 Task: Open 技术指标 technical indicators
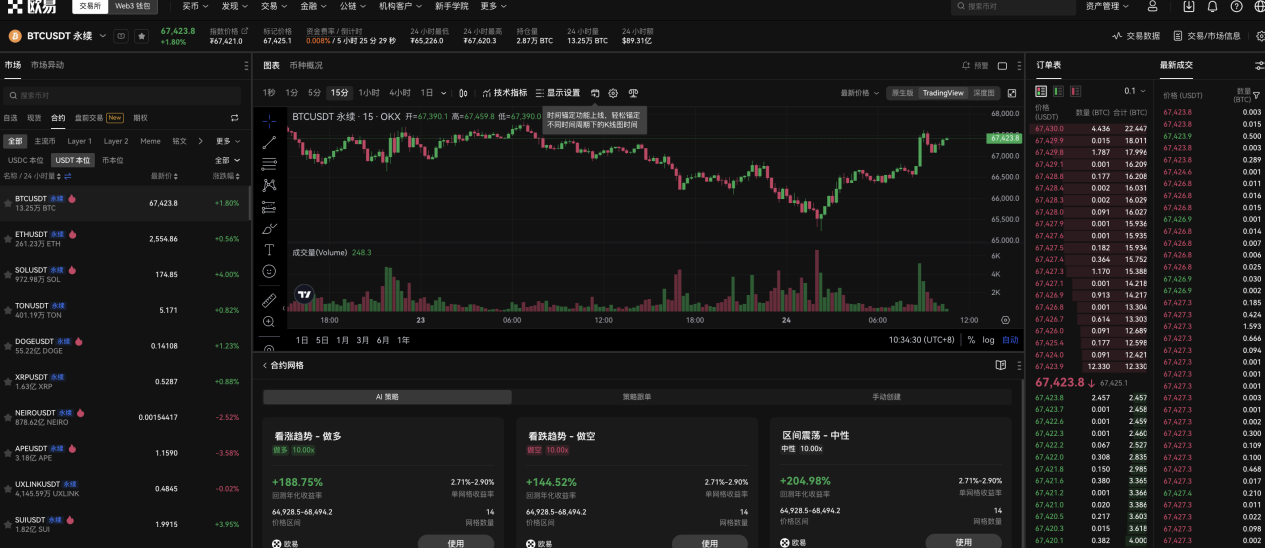click(x=504, y=93)
